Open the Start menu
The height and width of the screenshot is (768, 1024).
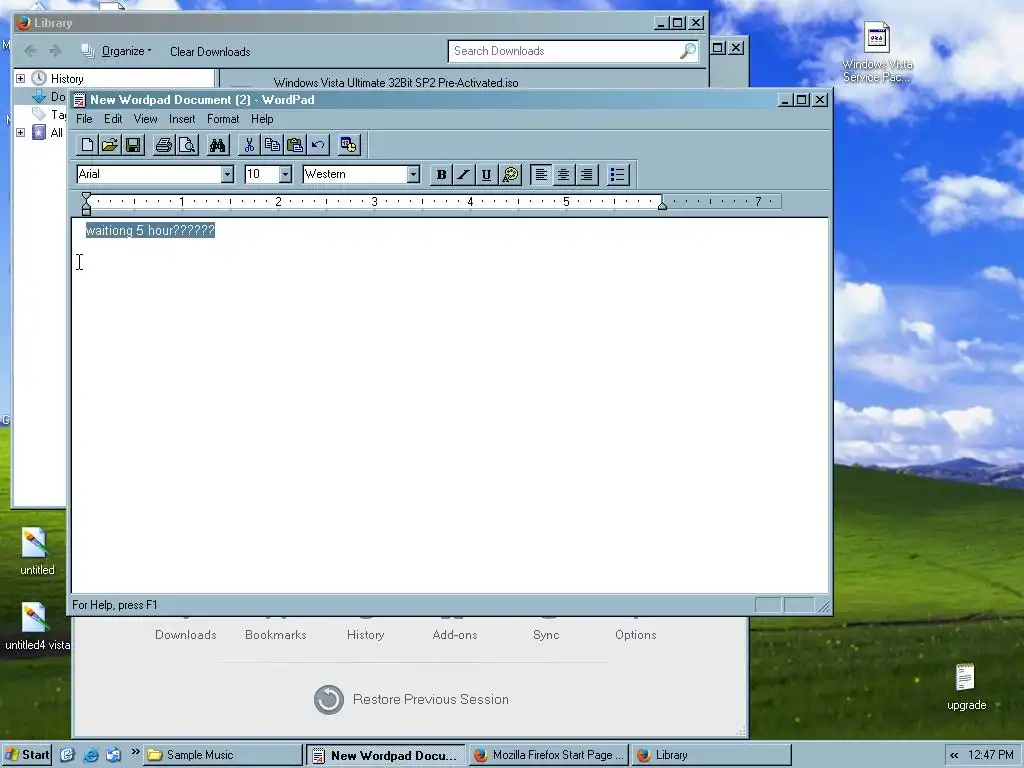click(27, 755)
